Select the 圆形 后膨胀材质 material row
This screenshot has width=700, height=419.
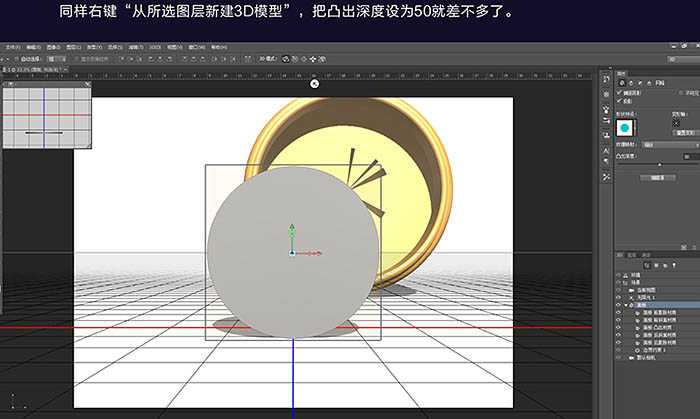(x=657, y=342)
